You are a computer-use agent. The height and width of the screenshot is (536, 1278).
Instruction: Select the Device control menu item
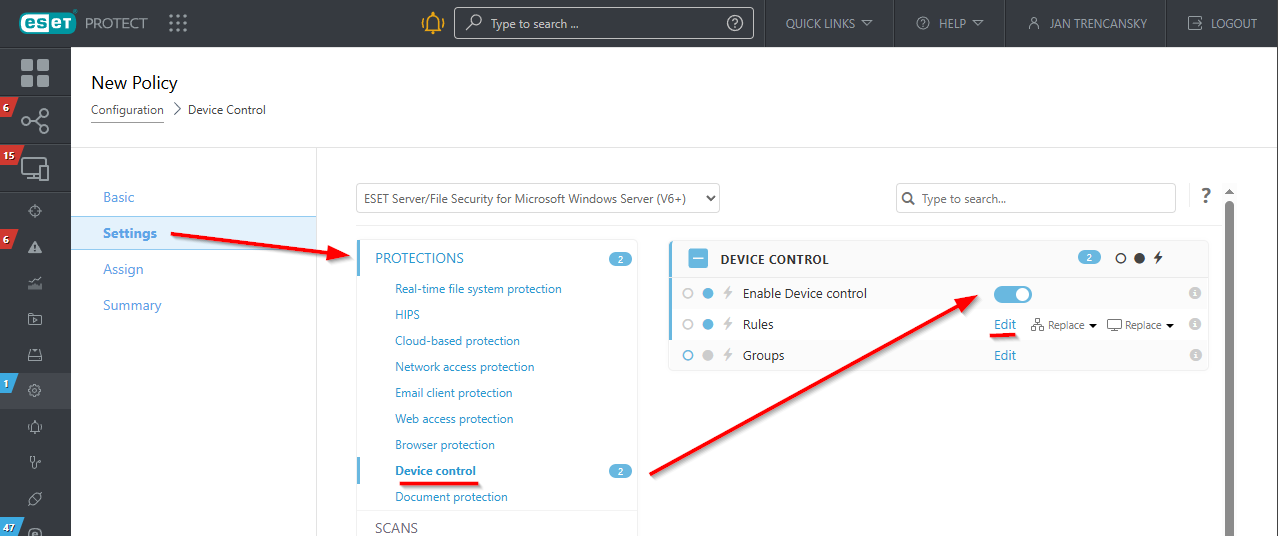click(x=435, y=471)
